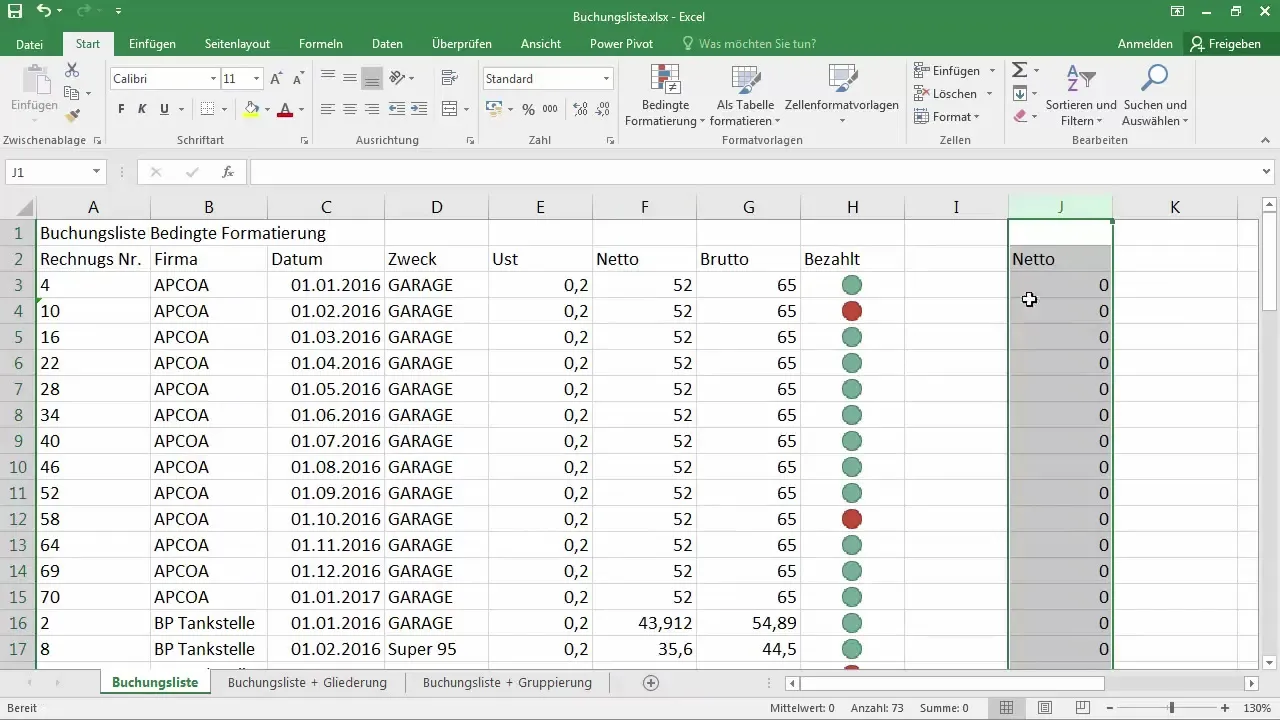Open the 'Buchungsliste + Gruppierung' sheet tab
The width and height of the screenshot is (1280, 720).
click(507, 683)
